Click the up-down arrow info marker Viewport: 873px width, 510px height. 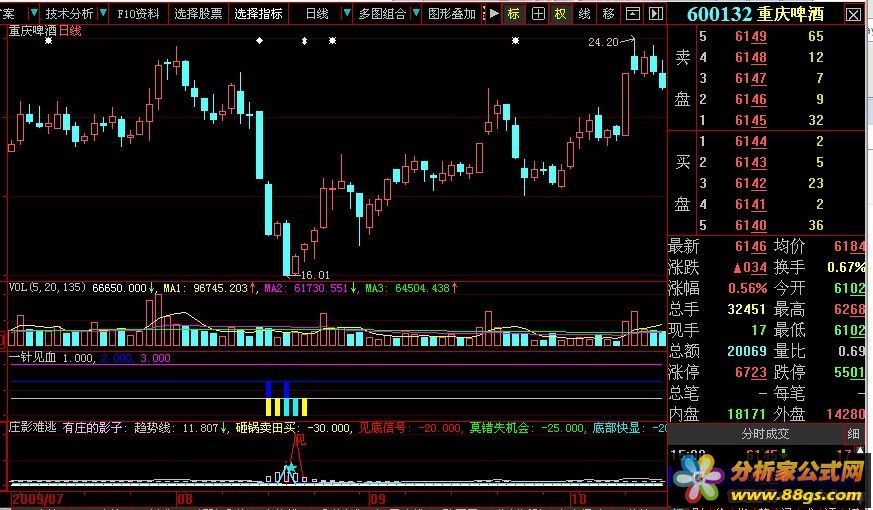click(304, 41)
